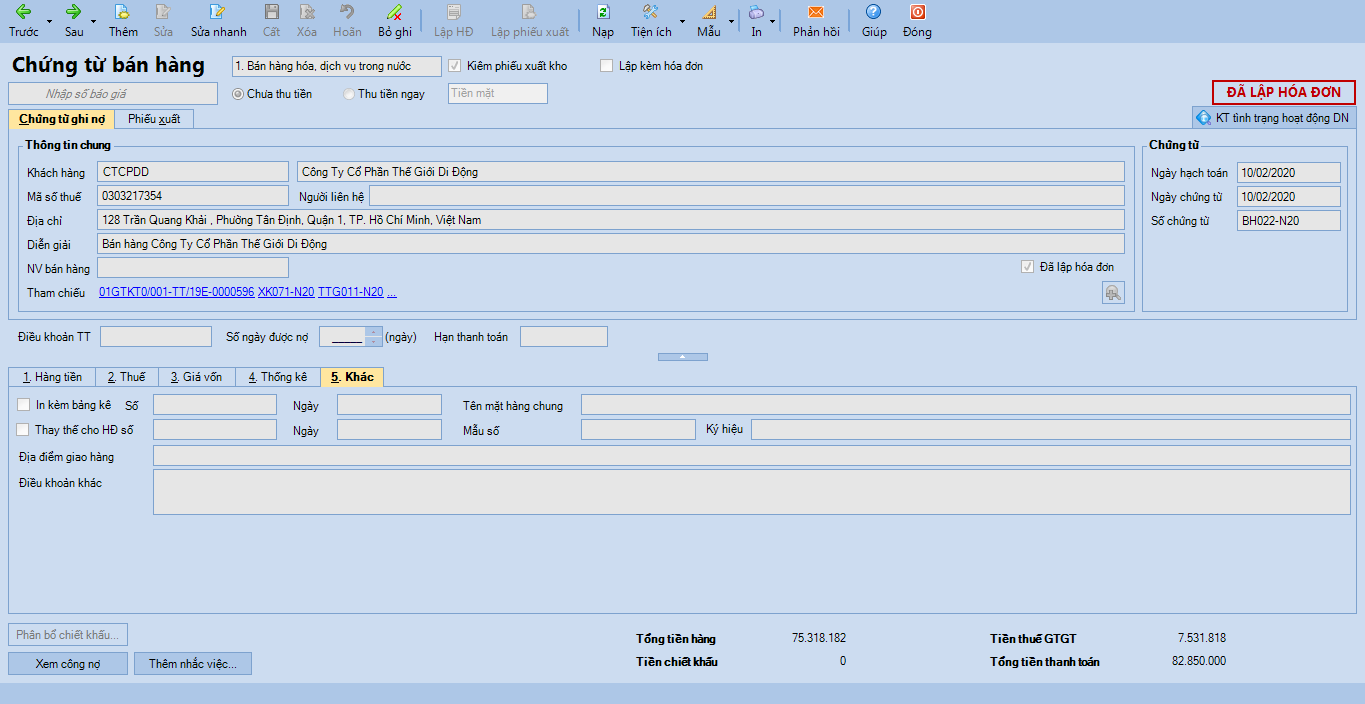Delete the voucher with Xóa
Screen dimensions: 1365x704
[307, 20]
